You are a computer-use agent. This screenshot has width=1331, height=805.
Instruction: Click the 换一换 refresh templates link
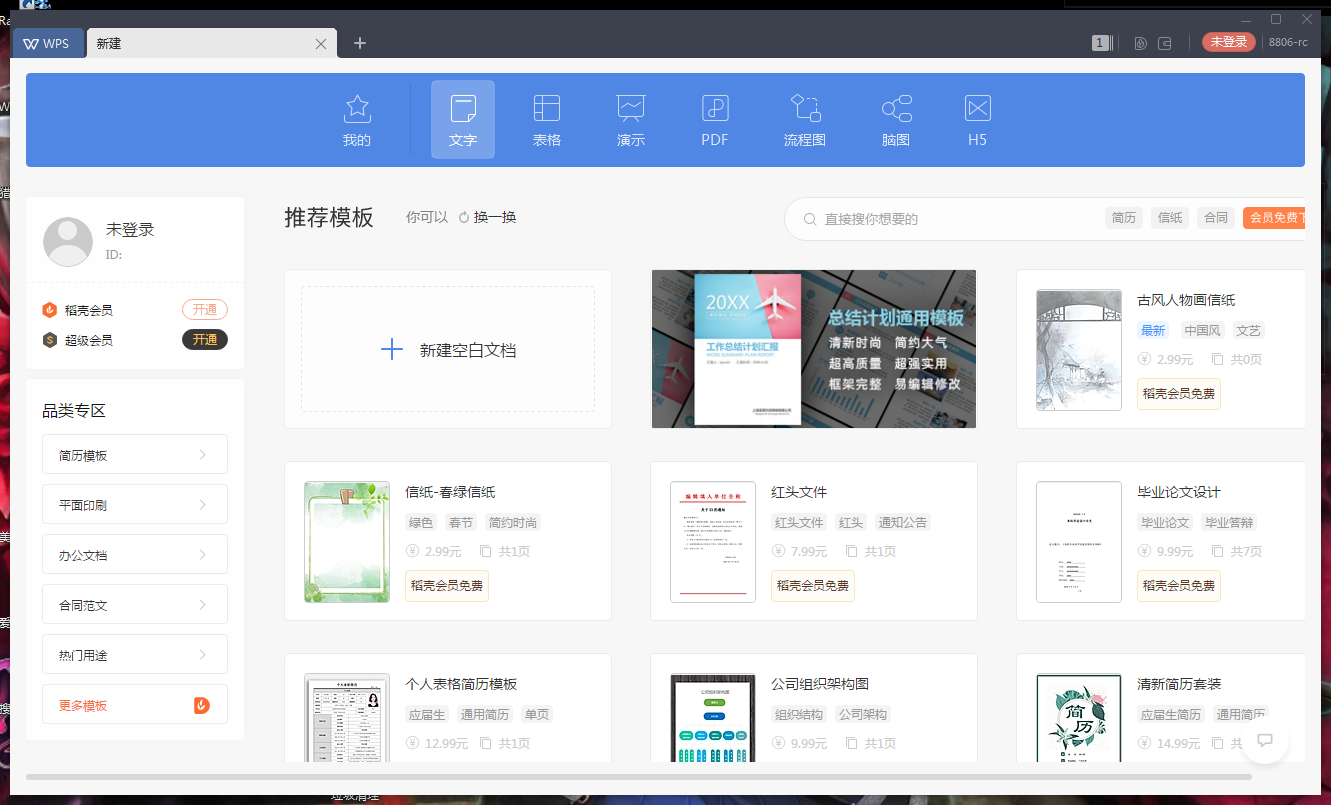click(487, 217)
